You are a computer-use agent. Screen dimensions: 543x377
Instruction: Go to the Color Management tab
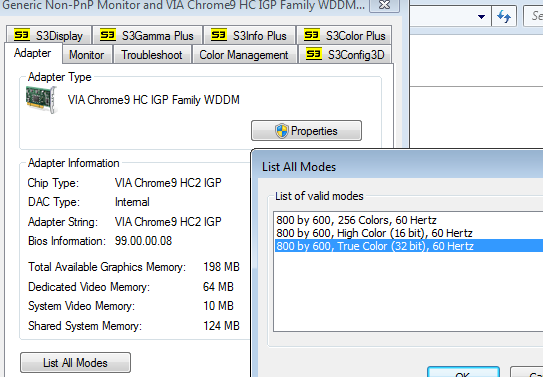pos(244,55)
